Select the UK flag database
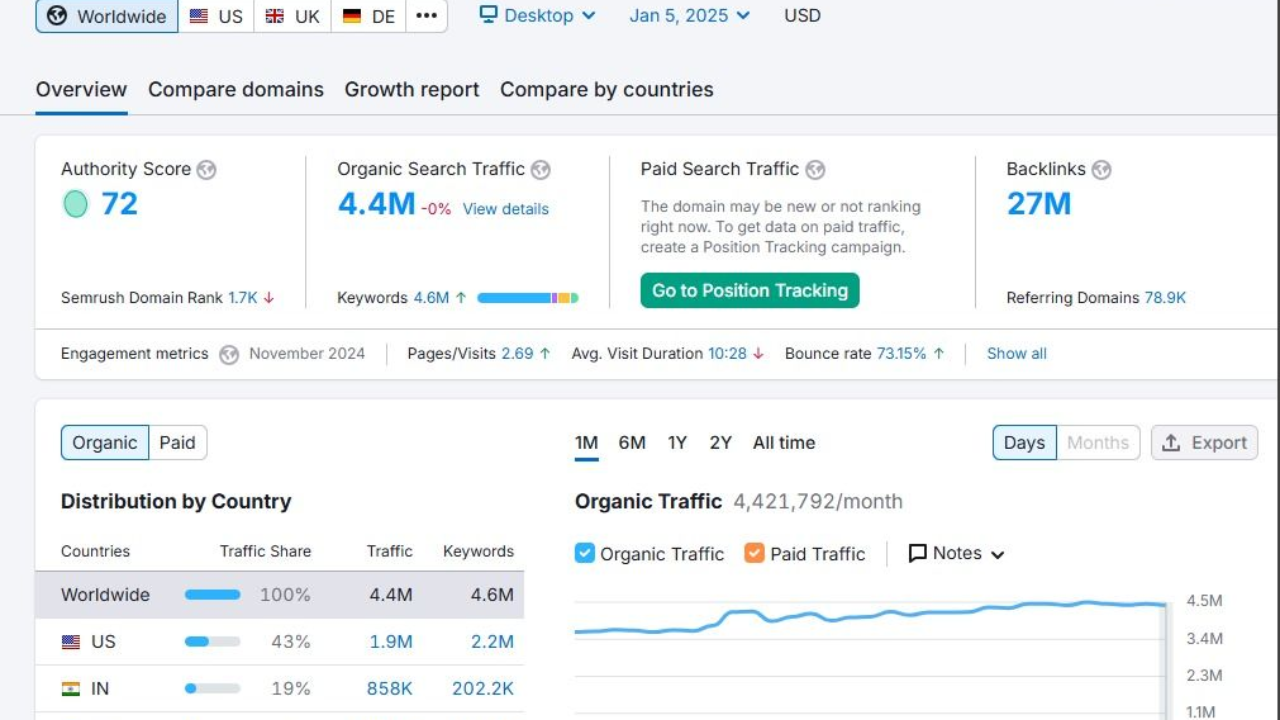 (x=292, y=16)
